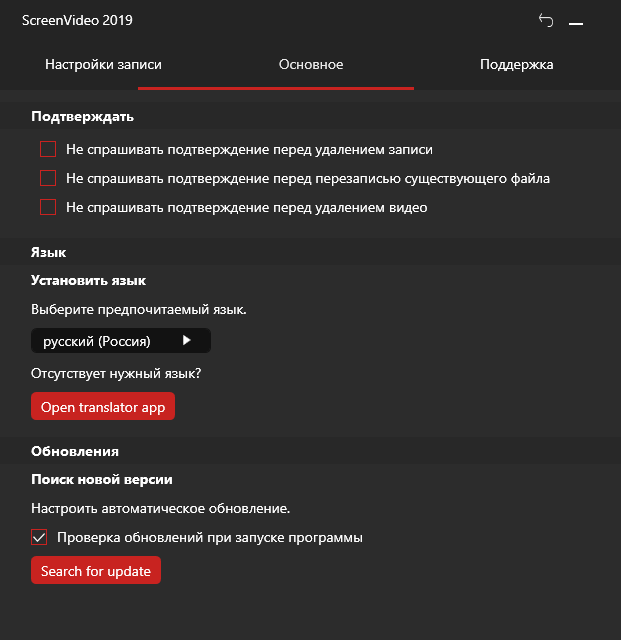Select the Основное tab
The width and height of the screenshot is (621, 640).
point(311,65)
